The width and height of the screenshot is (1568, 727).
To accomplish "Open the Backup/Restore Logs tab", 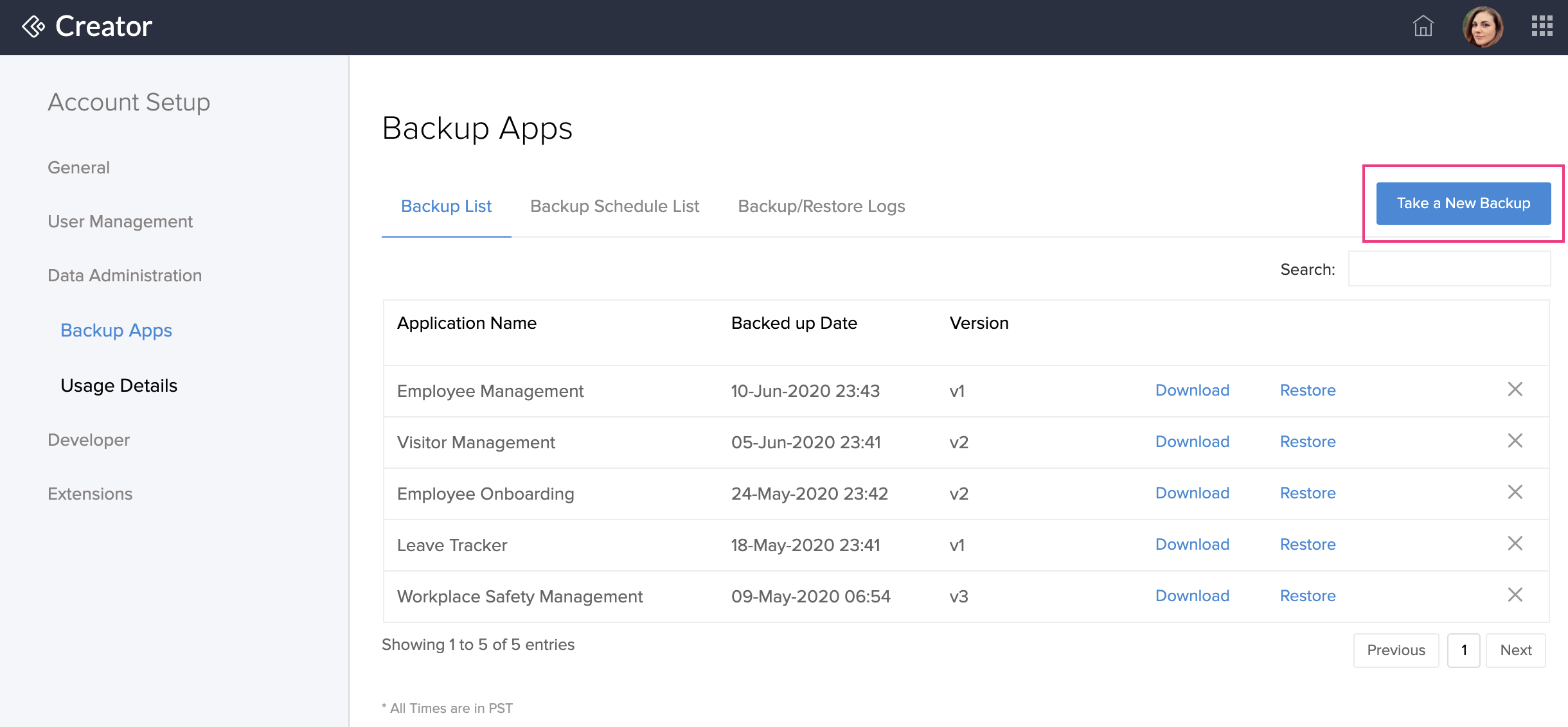I will click(x=821, y=206).
